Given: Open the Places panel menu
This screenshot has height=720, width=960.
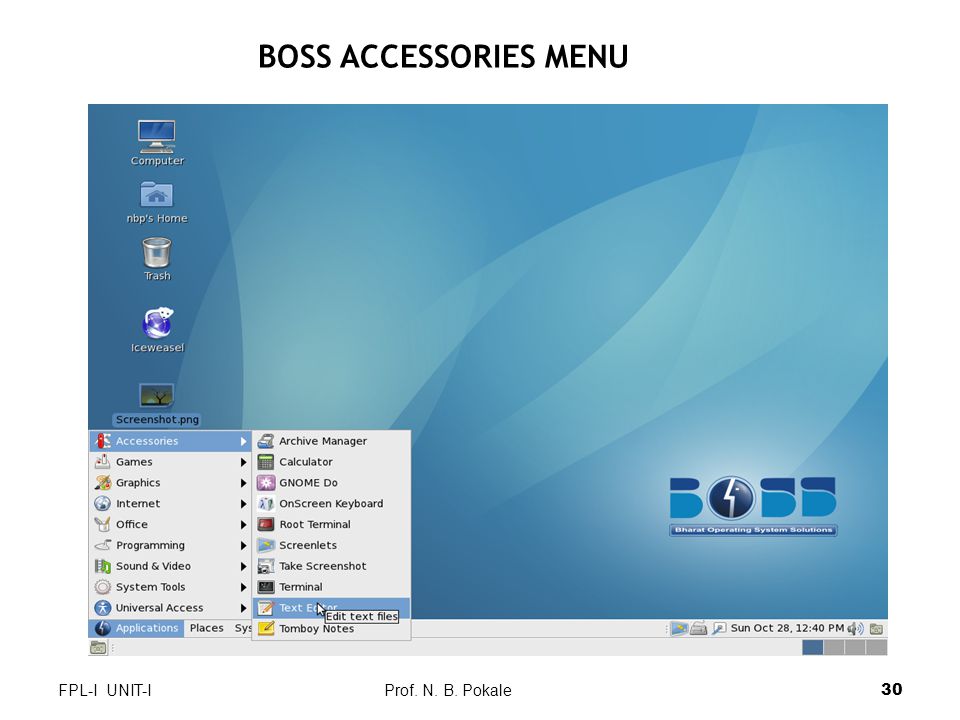Looking at the screenshot, I should tap(206, 628).
